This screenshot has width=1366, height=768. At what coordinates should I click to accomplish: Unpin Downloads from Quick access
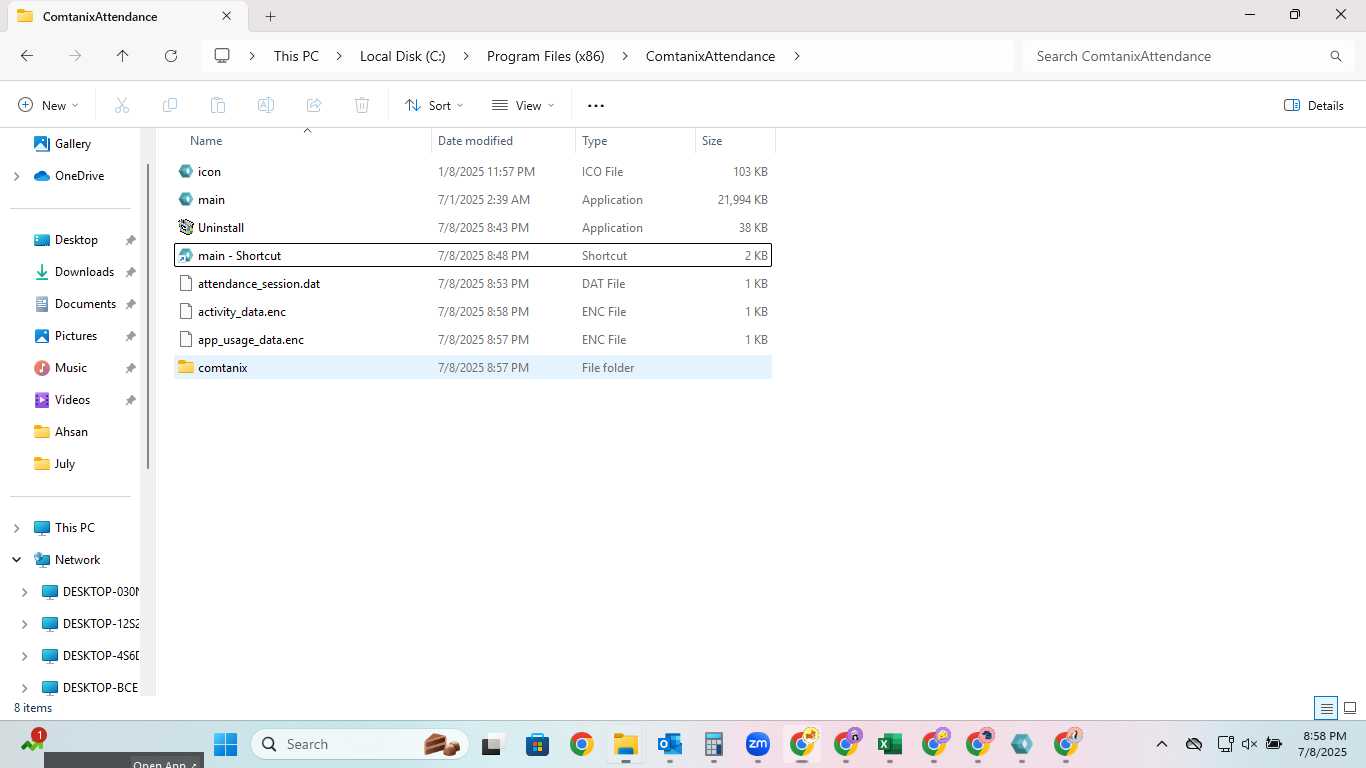130,272
